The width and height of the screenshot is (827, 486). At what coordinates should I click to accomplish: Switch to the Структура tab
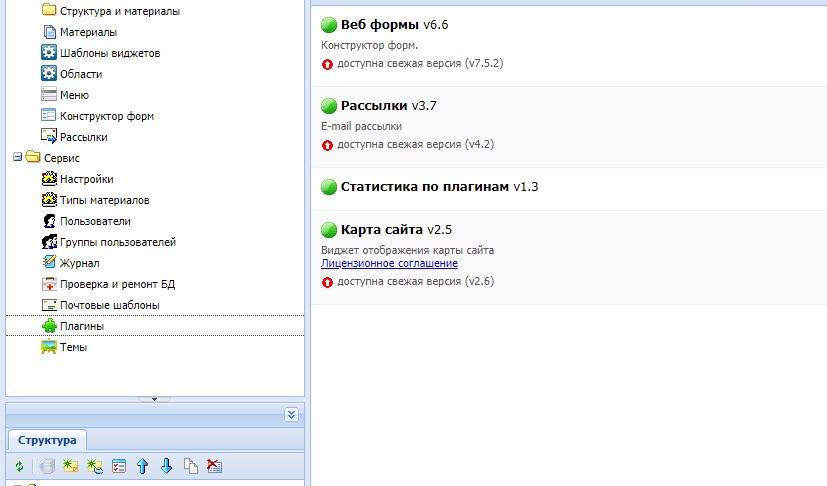47,440
